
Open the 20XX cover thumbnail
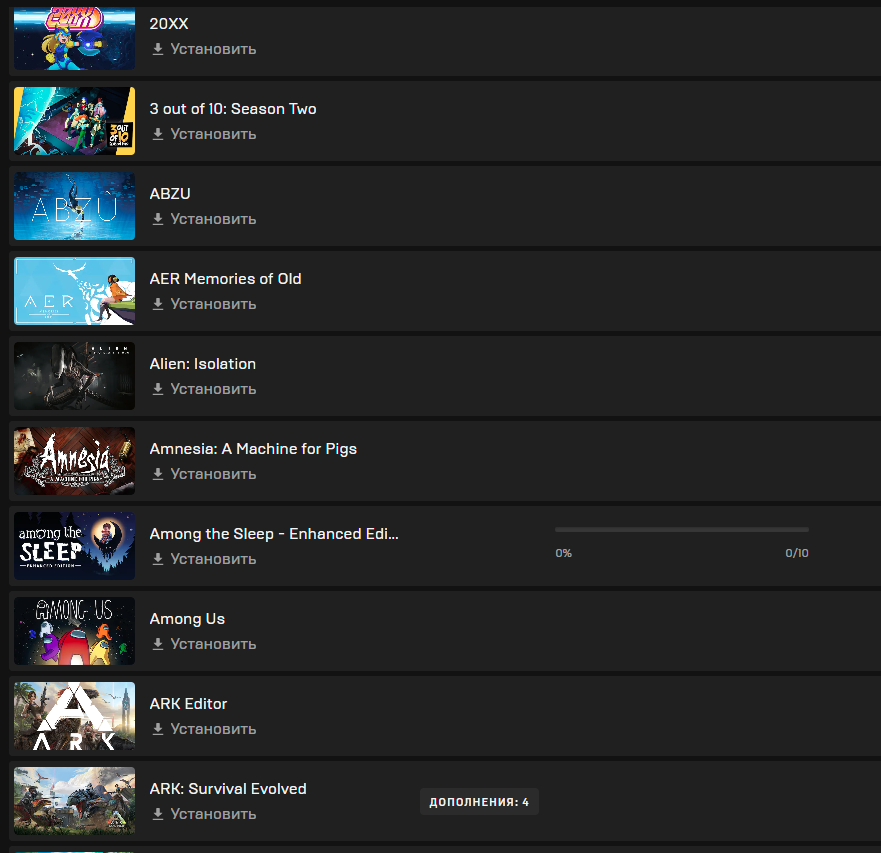tap(74, 38)
